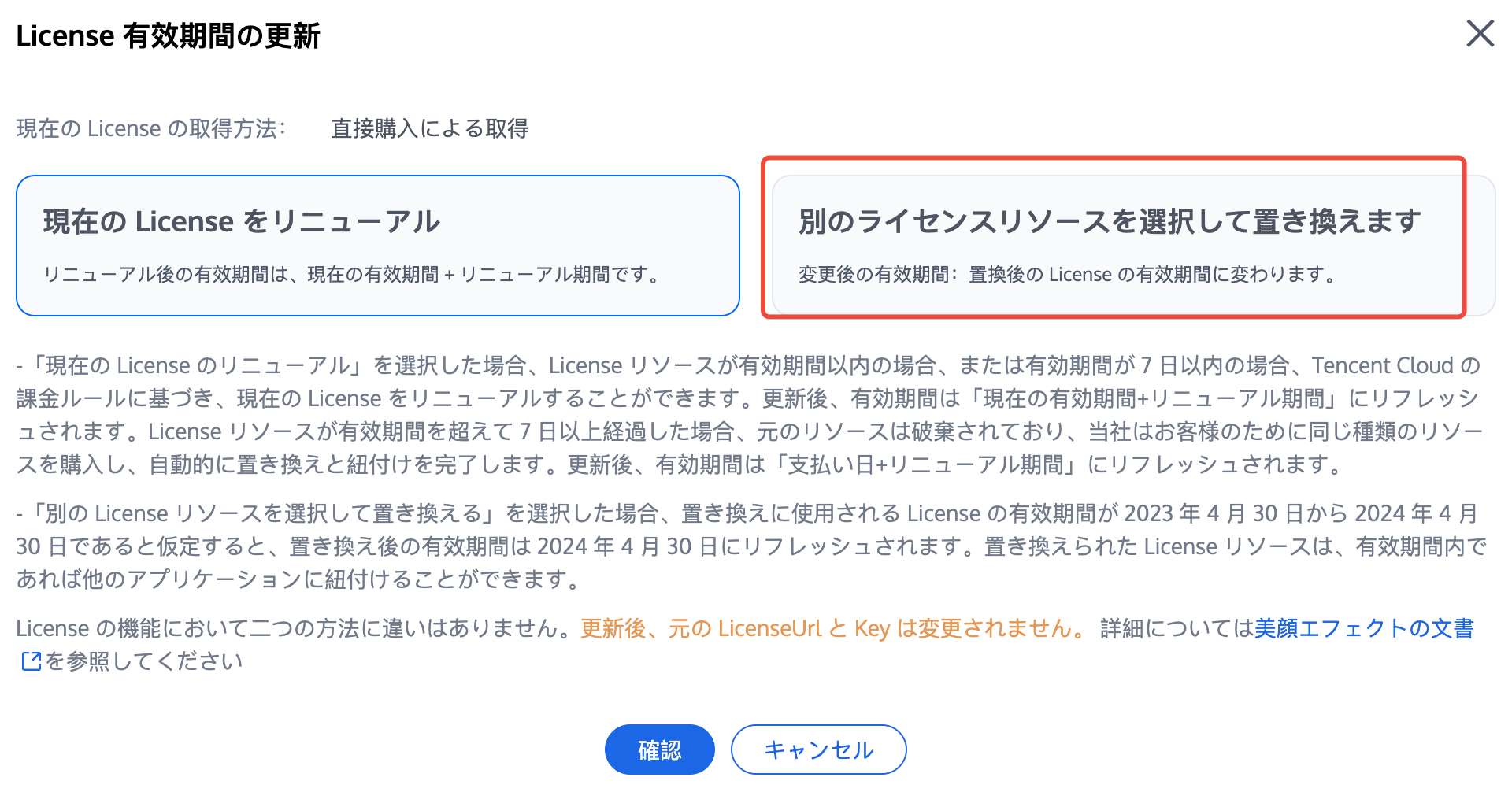1512x792 pixels.
Task: Open the 美顔エフェクトの文書 link
Action: [x=1364, y=628]
